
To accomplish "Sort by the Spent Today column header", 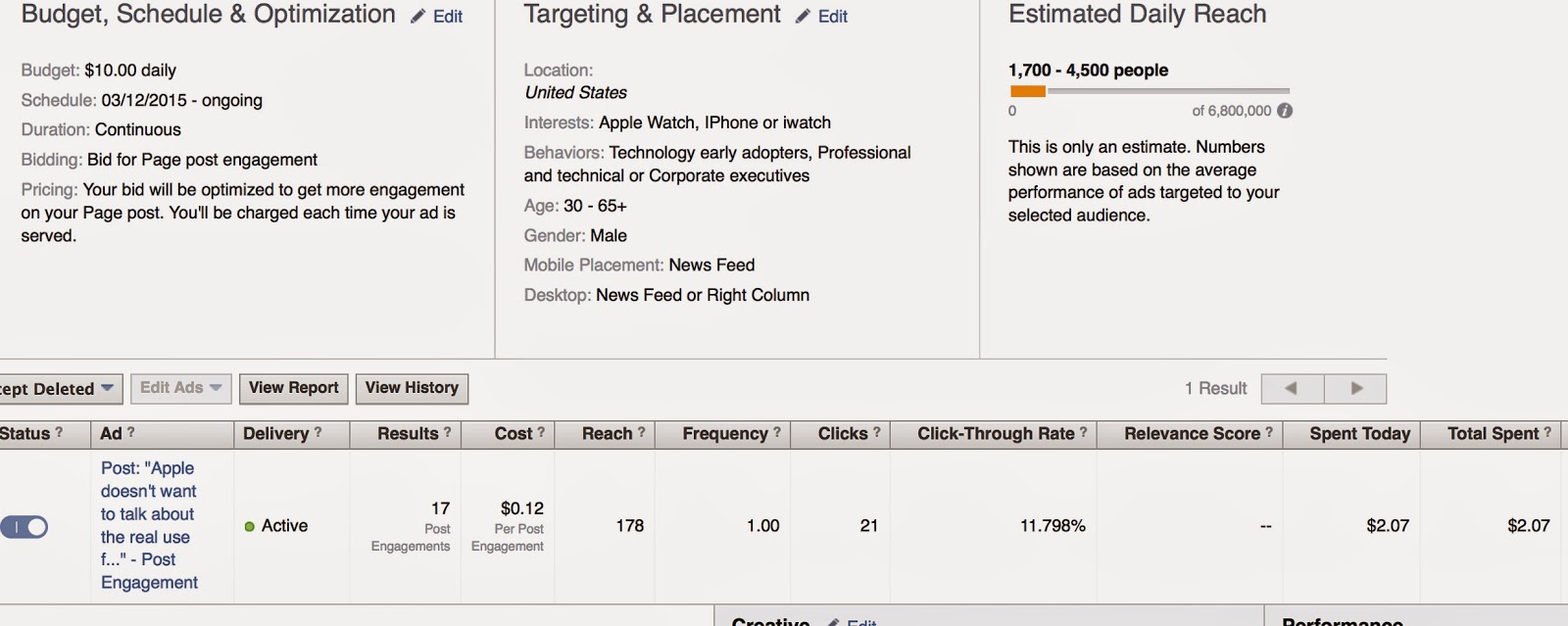I will click(1359, 434).
